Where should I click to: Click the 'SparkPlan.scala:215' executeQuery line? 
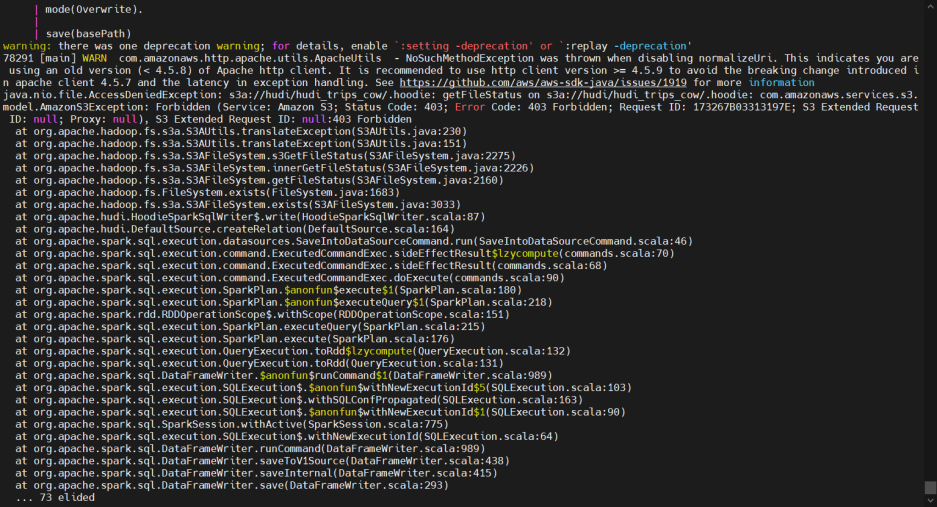click(x=250, y=327)
